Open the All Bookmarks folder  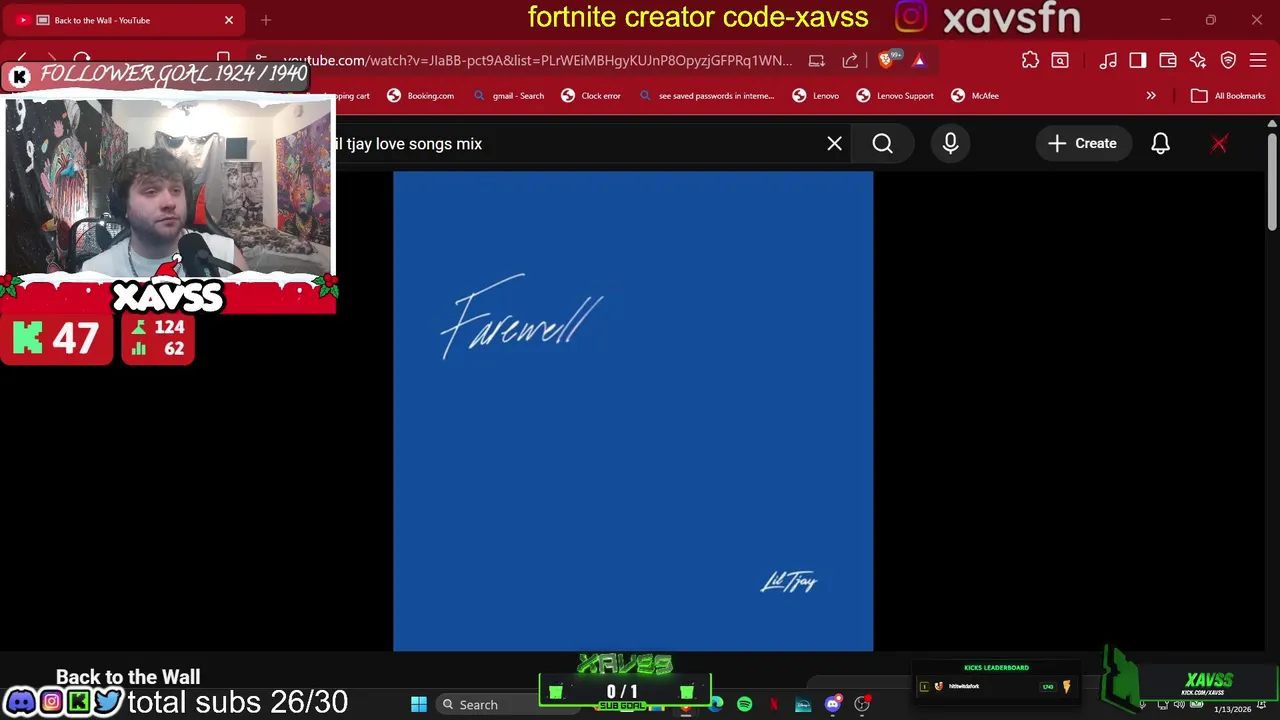coord(1228,96)
